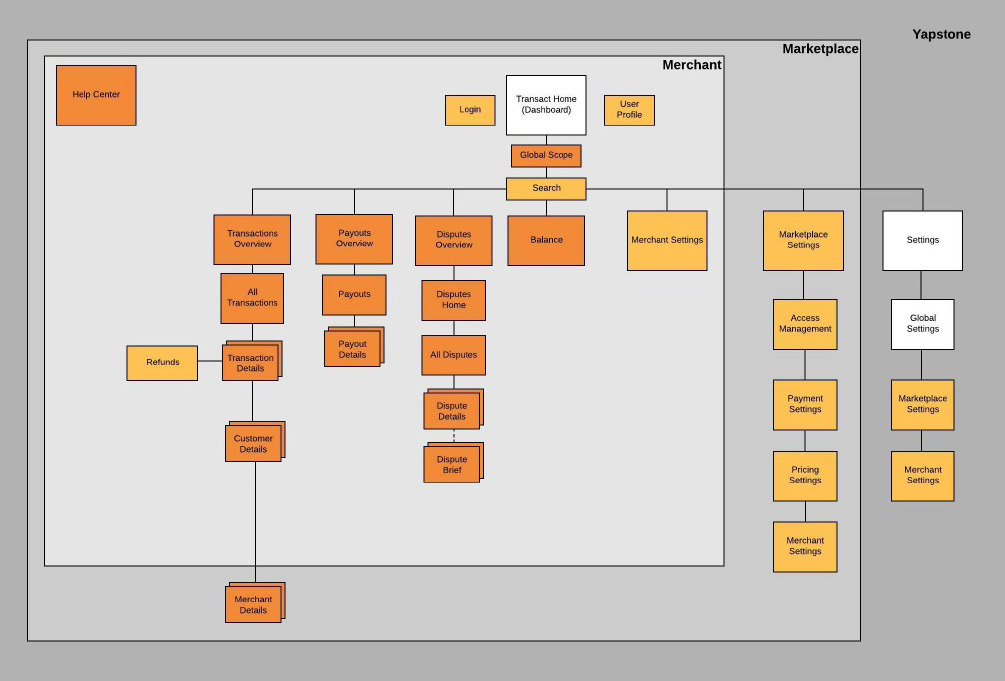Select the Balance node

546,240
